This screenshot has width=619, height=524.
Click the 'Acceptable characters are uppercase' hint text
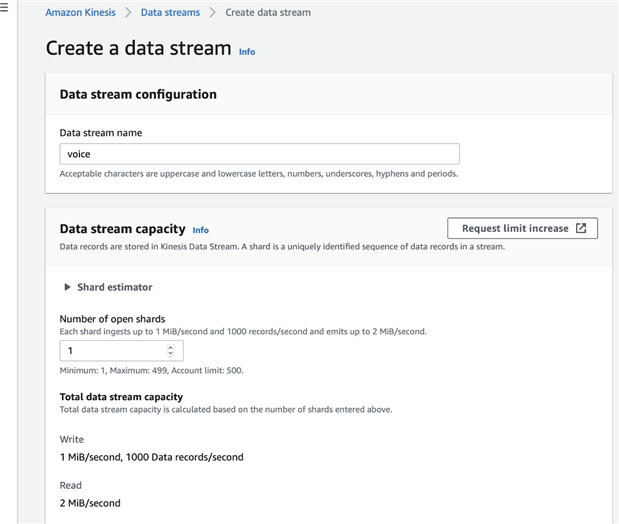click(259, 174)
